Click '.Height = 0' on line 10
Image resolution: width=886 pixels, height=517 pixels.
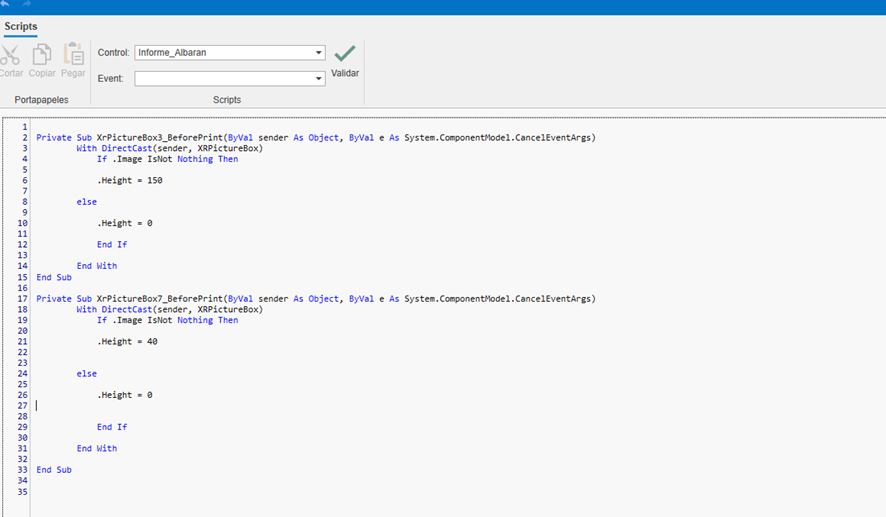[x=124, y=223]
